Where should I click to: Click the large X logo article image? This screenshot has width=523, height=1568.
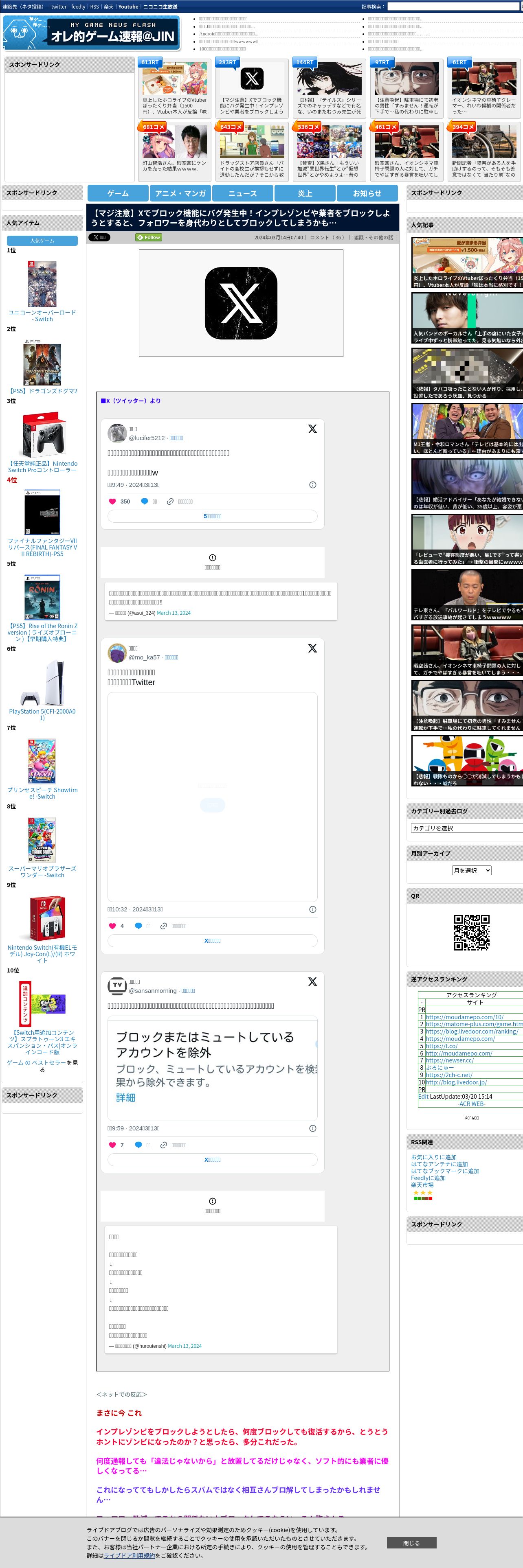[241, 303]
